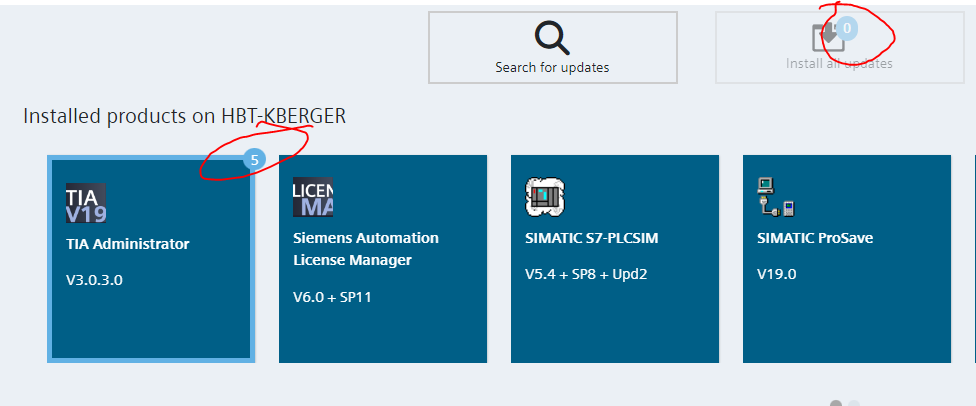The width and height of the screenshot is (976, 406).
Task: Go to the second page via pagination dot
Action: pyautogui.click(x=854, y=404)
